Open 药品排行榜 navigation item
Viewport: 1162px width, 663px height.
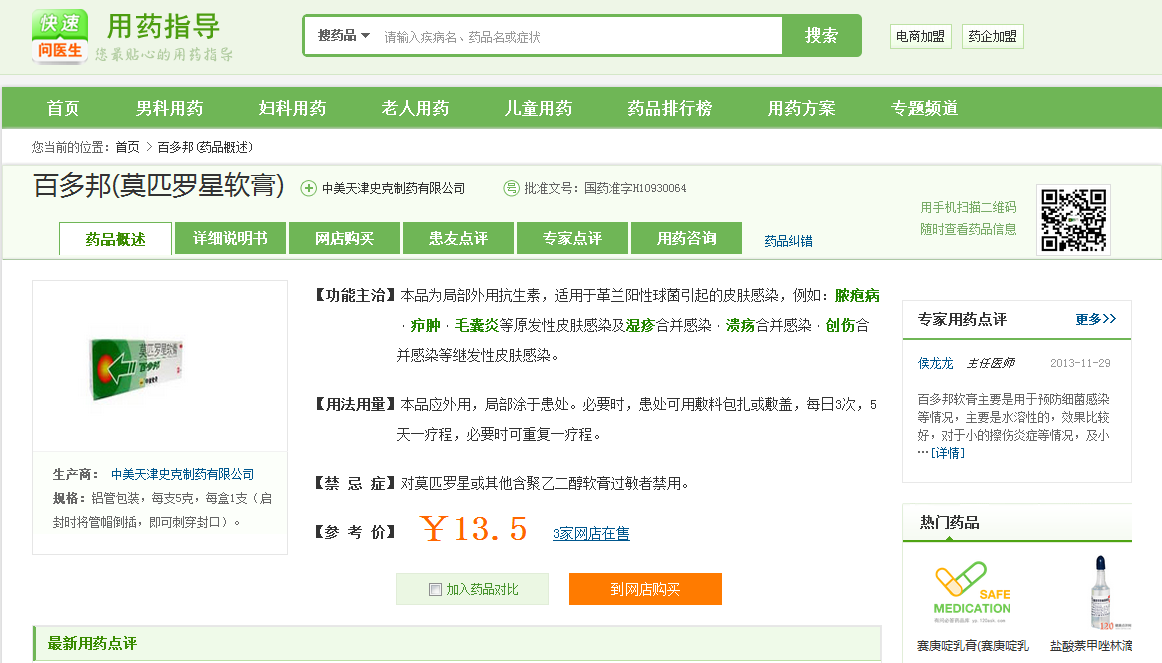point(669,108)
